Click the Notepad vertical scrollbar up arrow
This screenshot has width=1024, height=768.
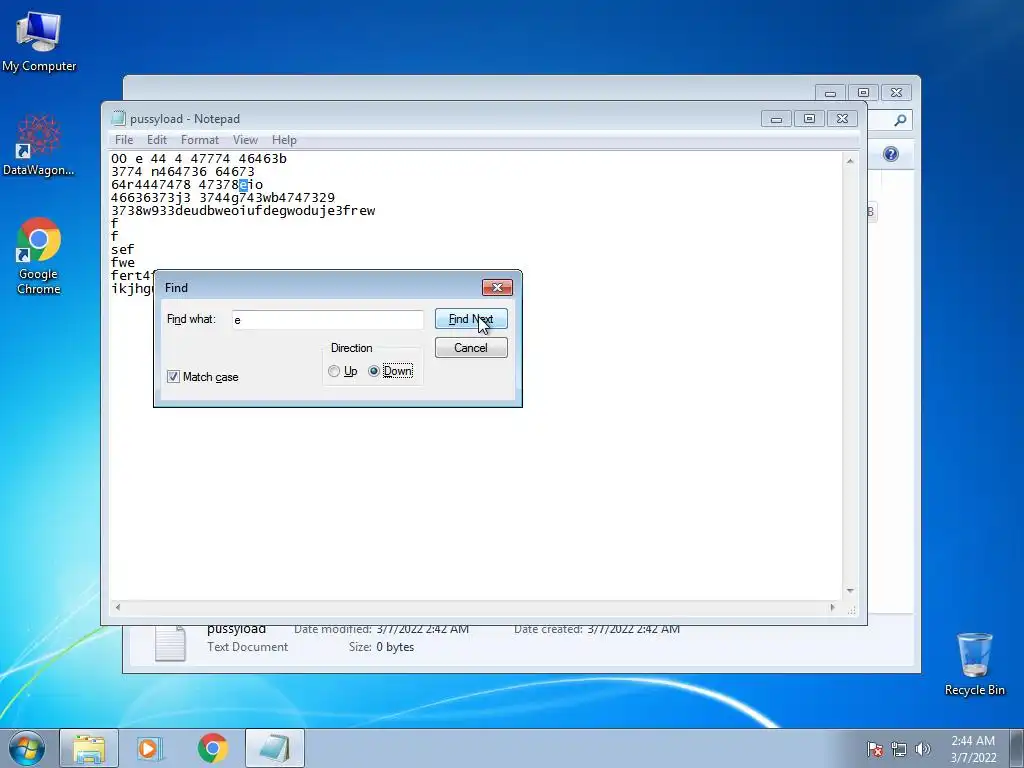(x=850, y=161)
